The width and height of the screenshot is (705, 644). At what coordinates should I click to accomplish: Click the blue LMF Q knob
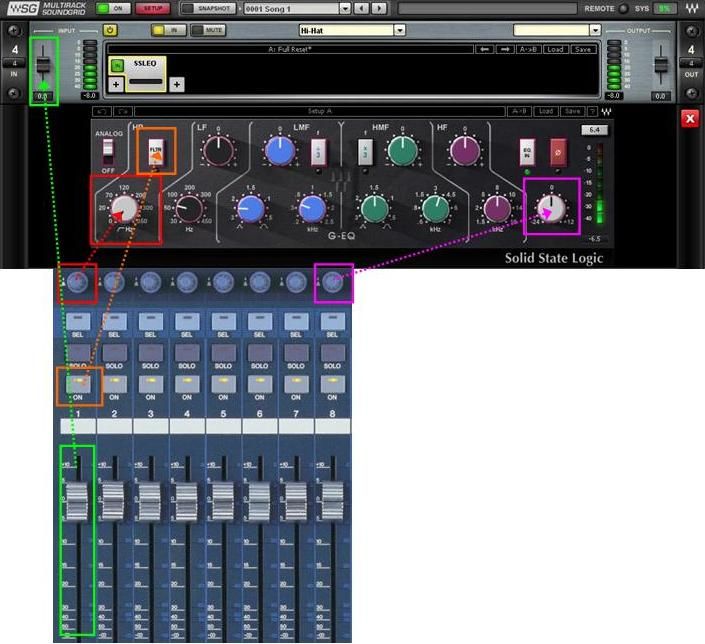[x=250, y=209]
